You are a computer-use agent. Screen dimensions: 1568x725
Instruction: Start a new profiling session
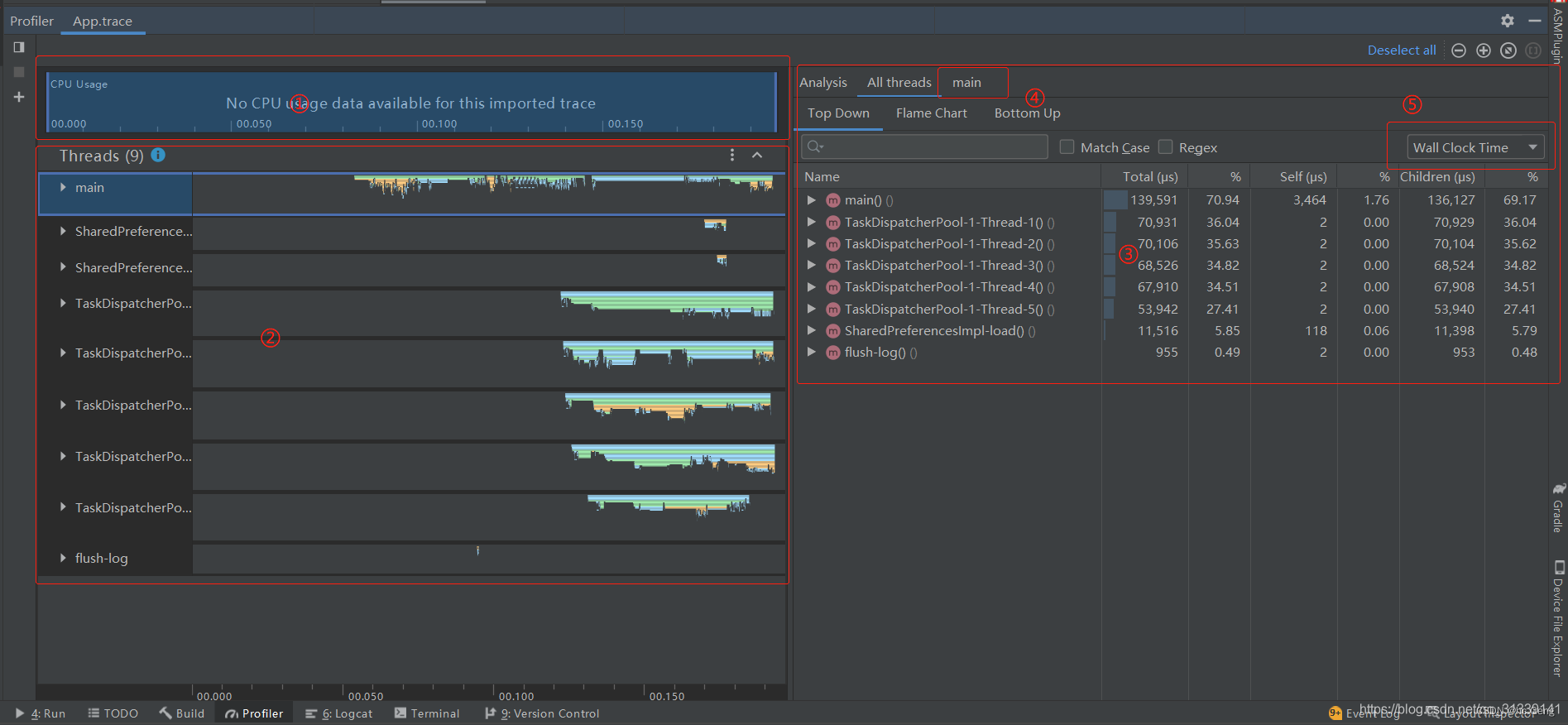click(x=19, y=97)
